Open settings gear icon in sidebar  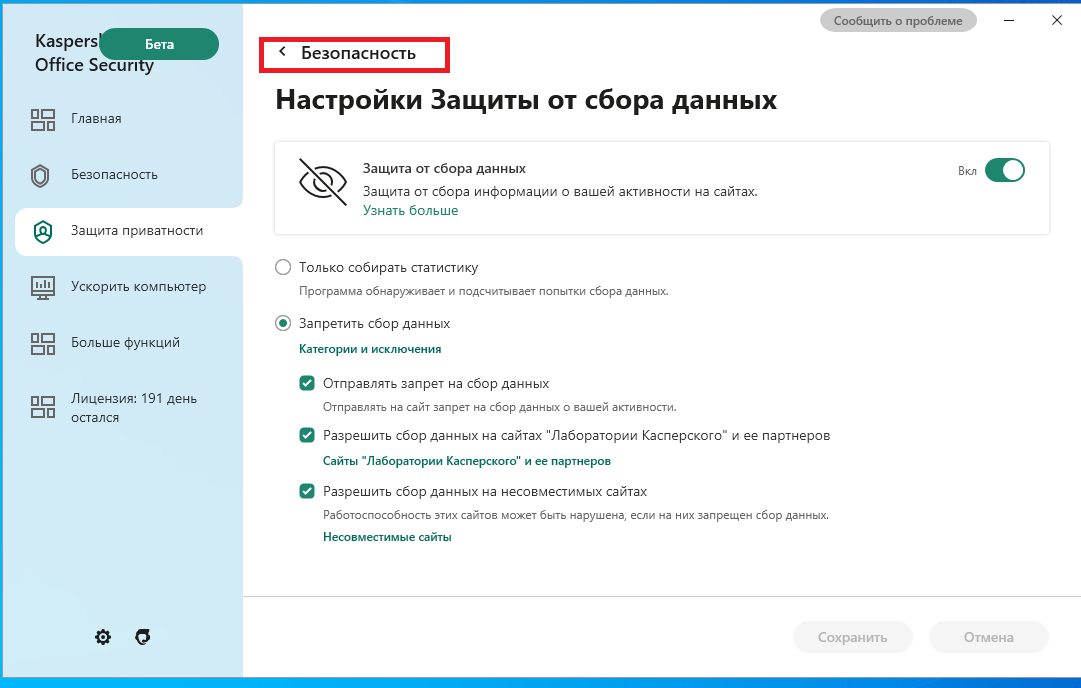[103, 637]
